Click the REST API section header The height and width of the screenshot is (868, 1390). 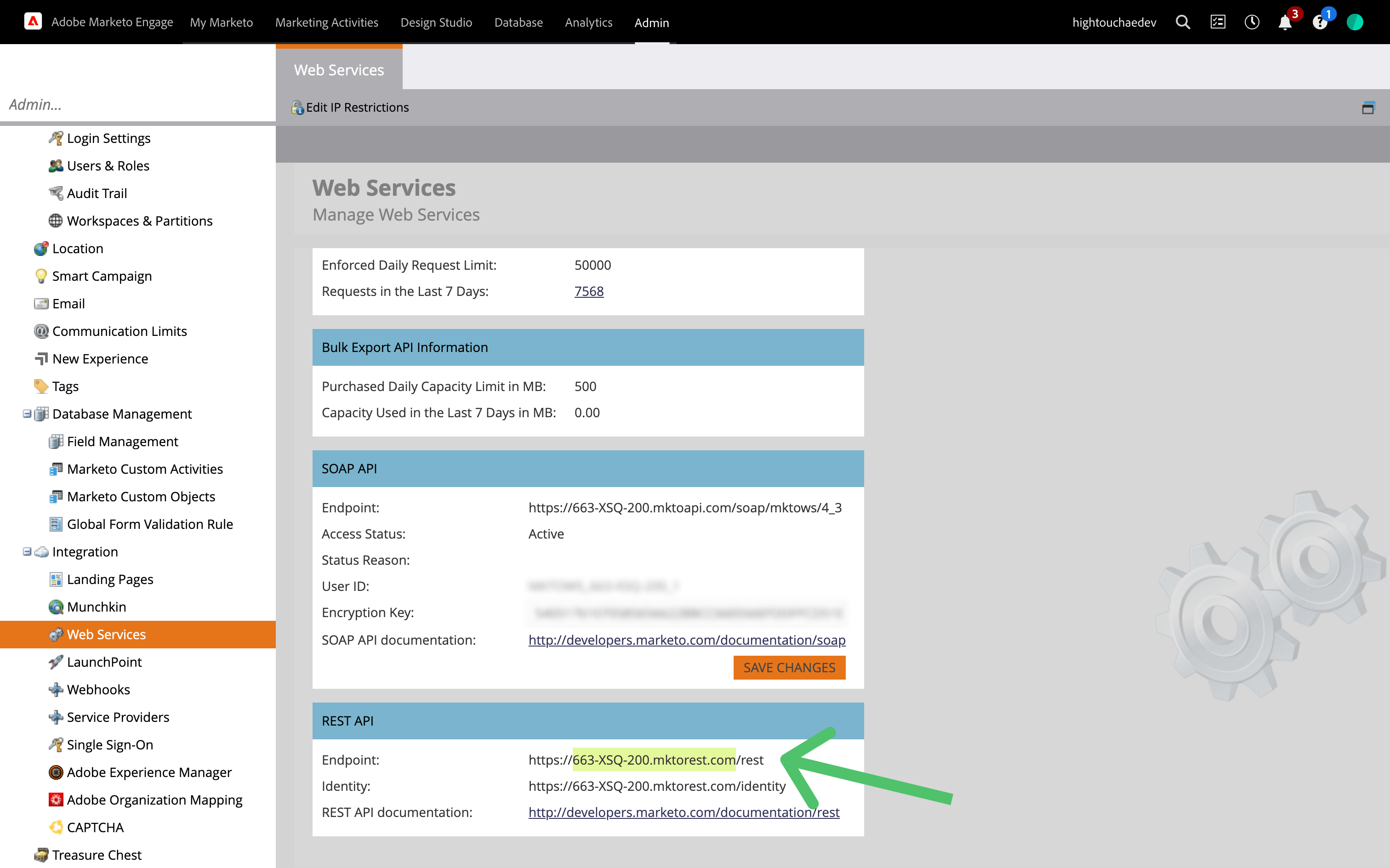pos(588,720)
